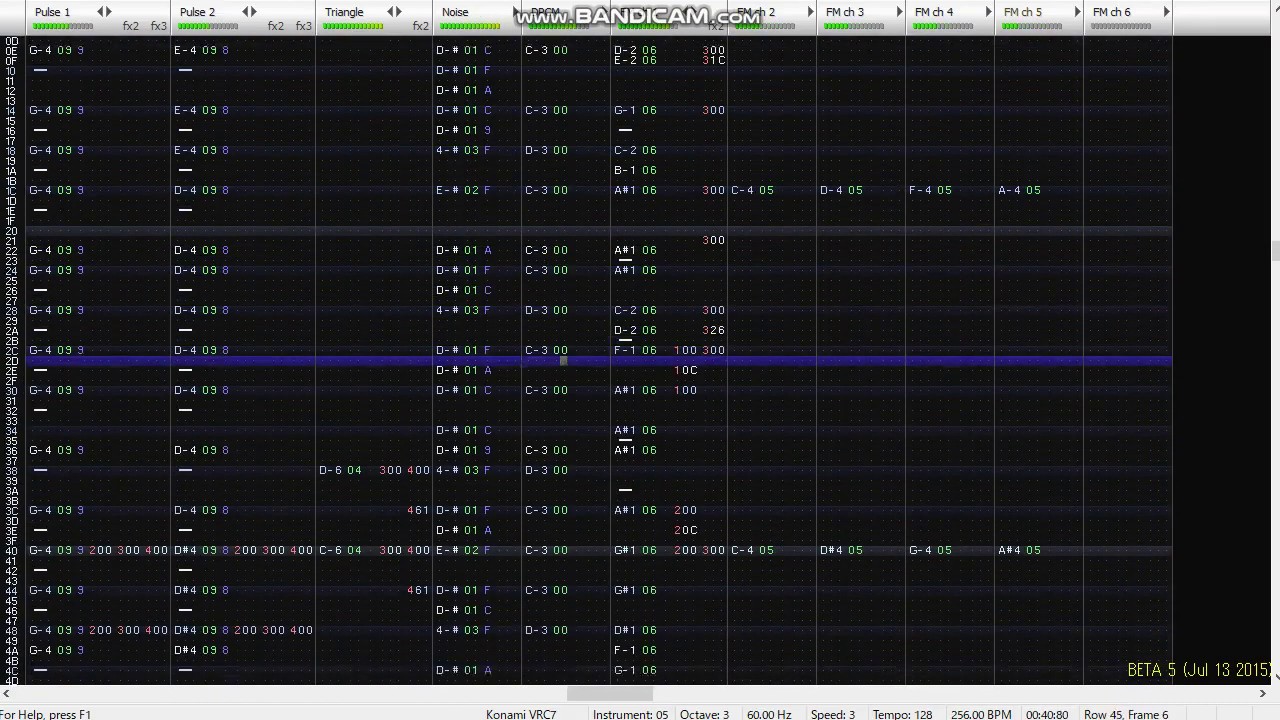1280x720 pixels.
Task: Select A#4 05 note in FM ch 5 row 40
Action: pos(1019,550)
